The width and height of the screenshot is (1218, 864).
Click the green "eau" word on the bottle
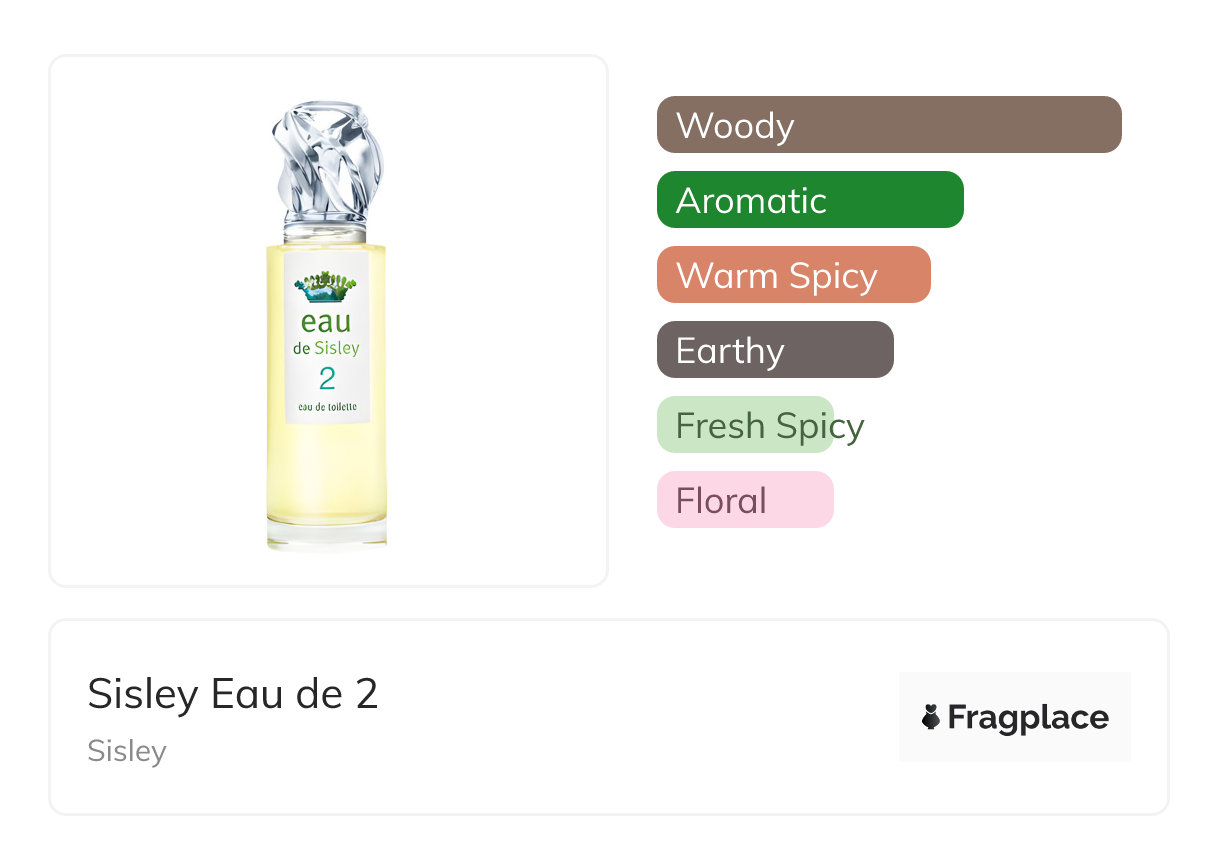326,322
